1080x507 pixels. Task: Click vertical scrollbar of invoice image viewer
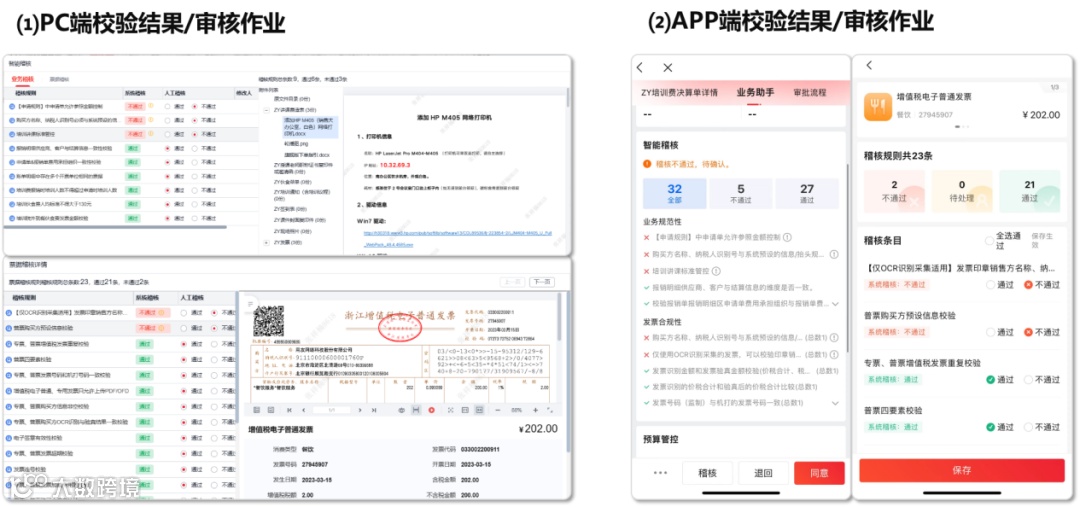561,317
